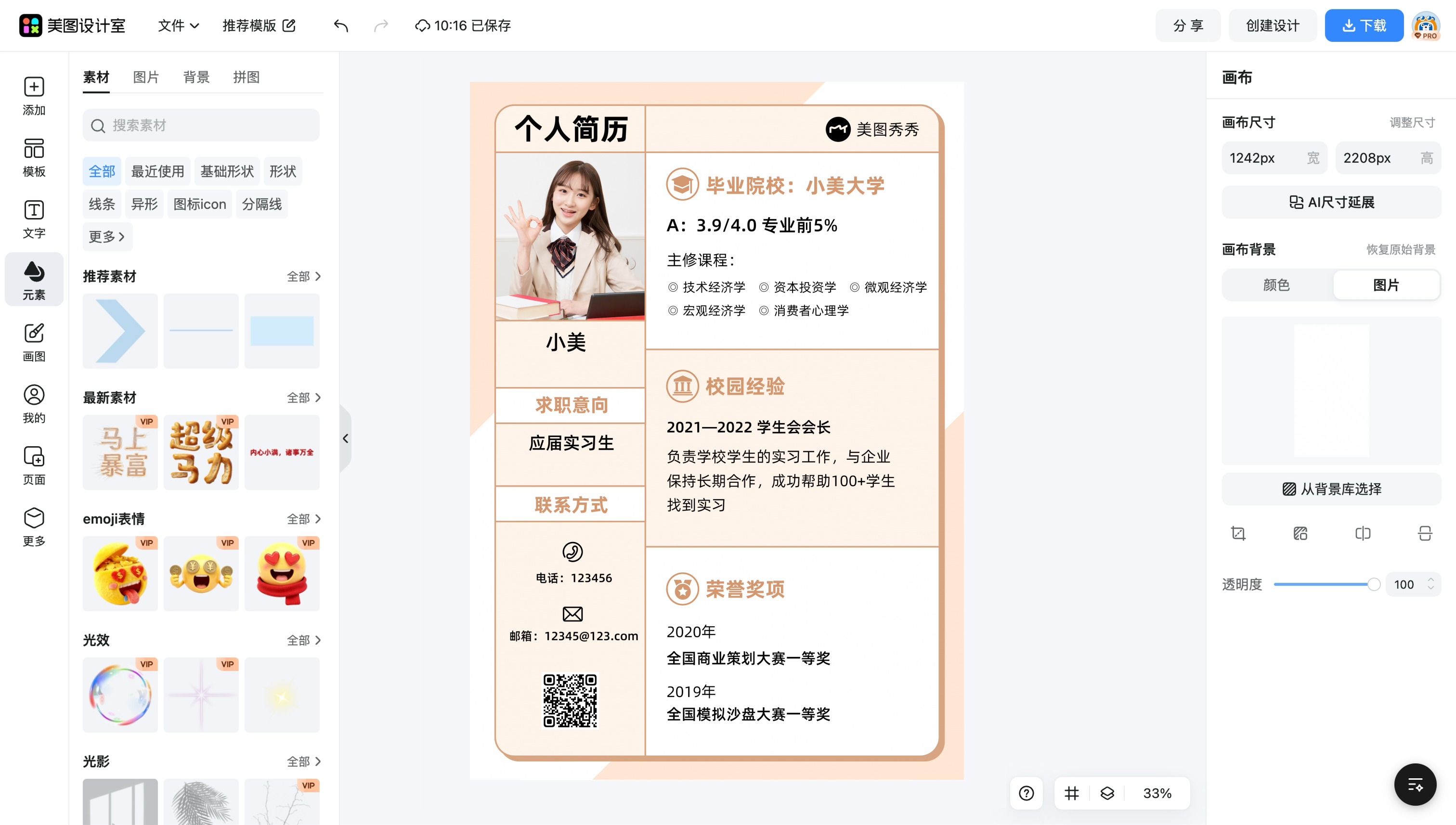Screen dimensions: 1456x825
Task: Click the 分享 button
Action: pyautogui.click(x=1188, y=26)
